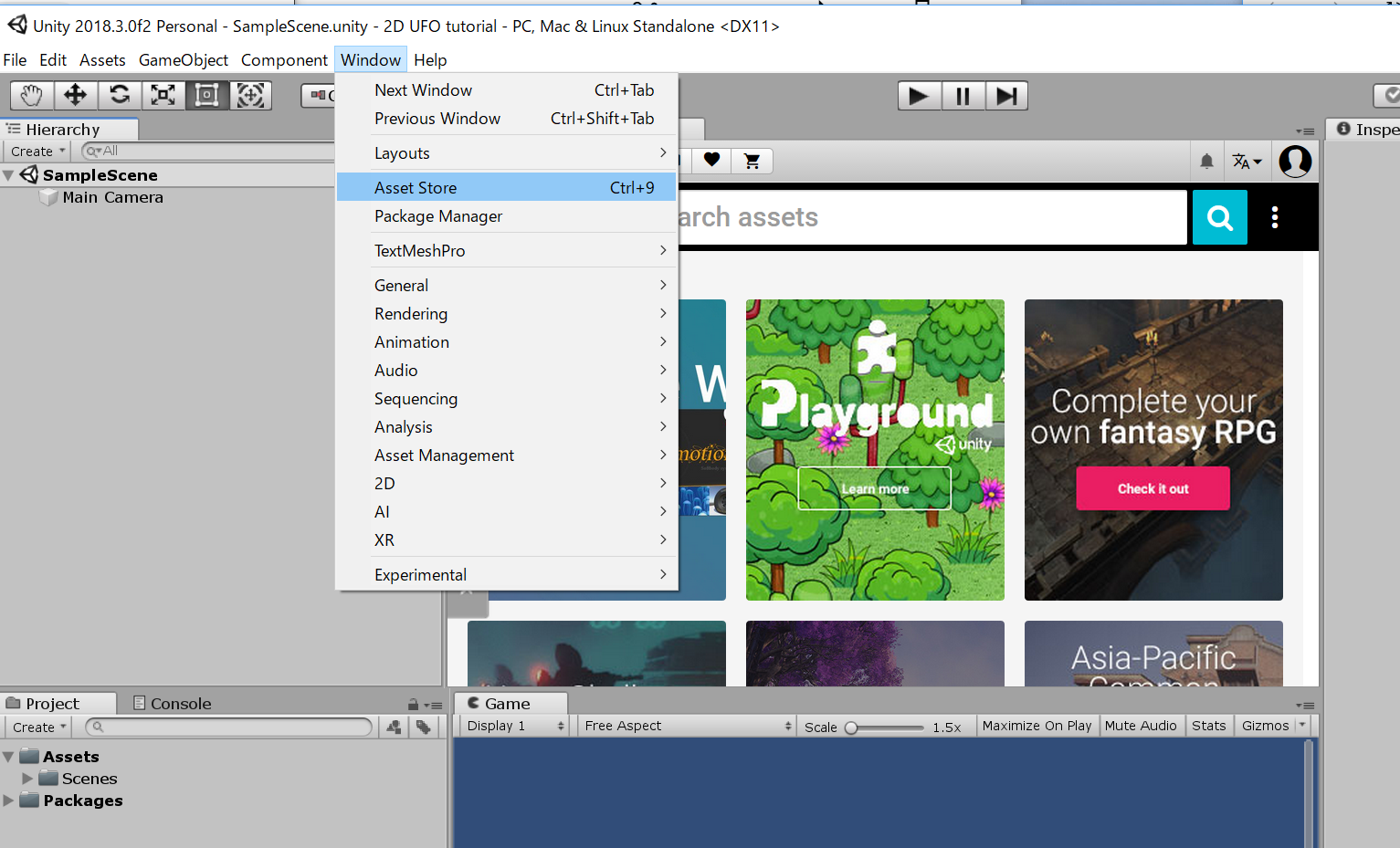Image resolution: width=1400 pixels, height=848 pixels.
Task: Select the Rotate tool
Action: click(120, 95)
